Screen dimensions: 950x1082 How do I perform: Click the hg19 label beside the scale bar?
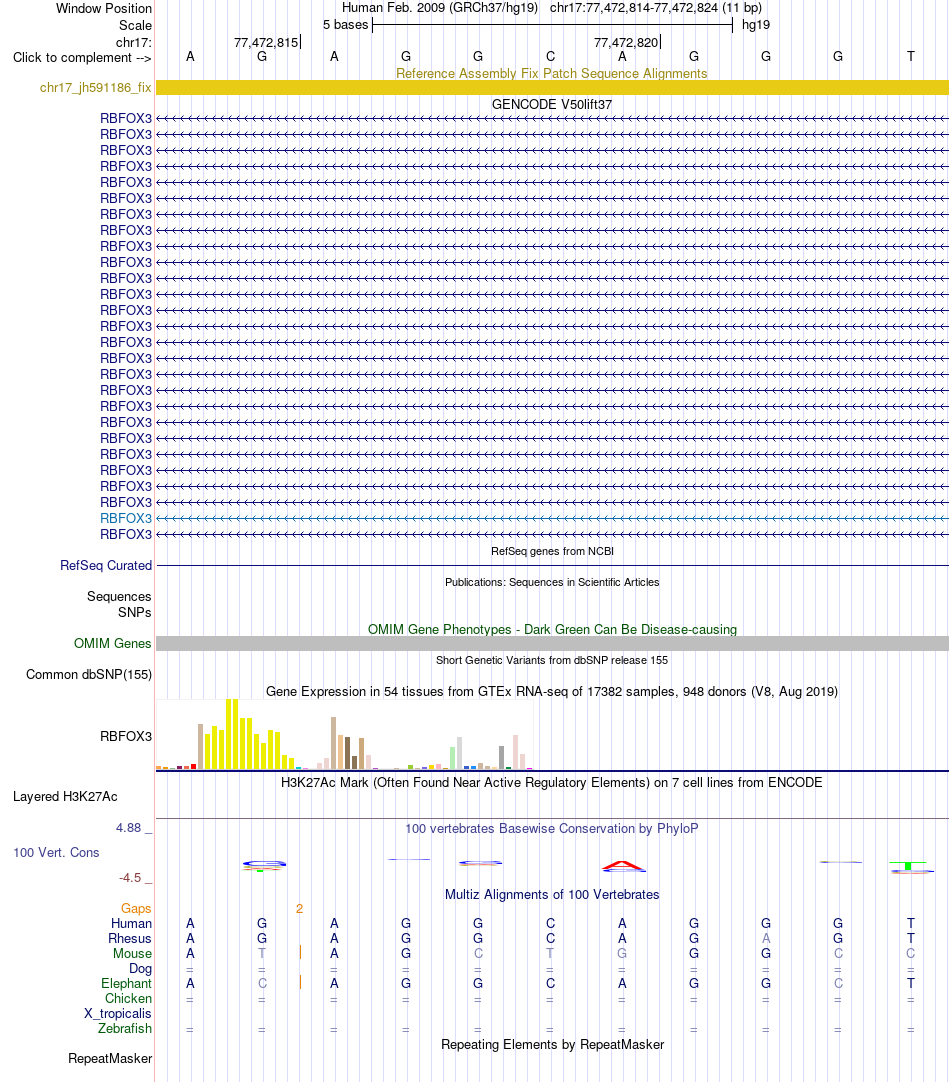755,24
